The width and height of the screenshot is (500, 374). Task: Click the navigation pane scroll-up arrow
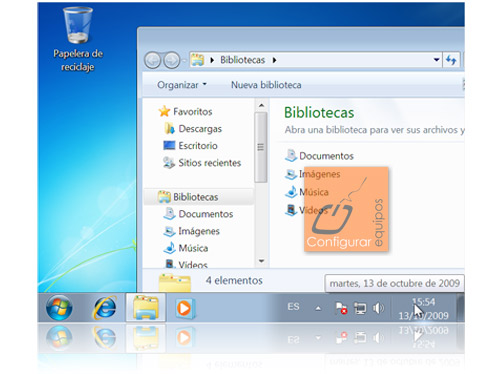coord(261,105)
